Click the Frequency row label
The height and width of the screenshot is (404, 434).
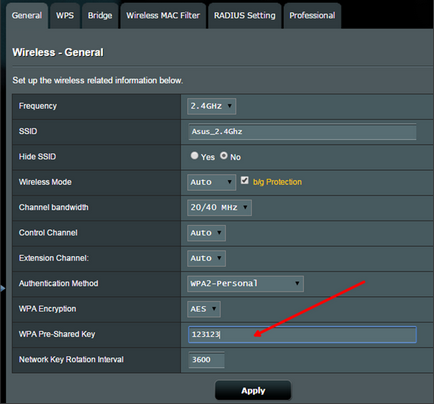(x=38, y=106)
